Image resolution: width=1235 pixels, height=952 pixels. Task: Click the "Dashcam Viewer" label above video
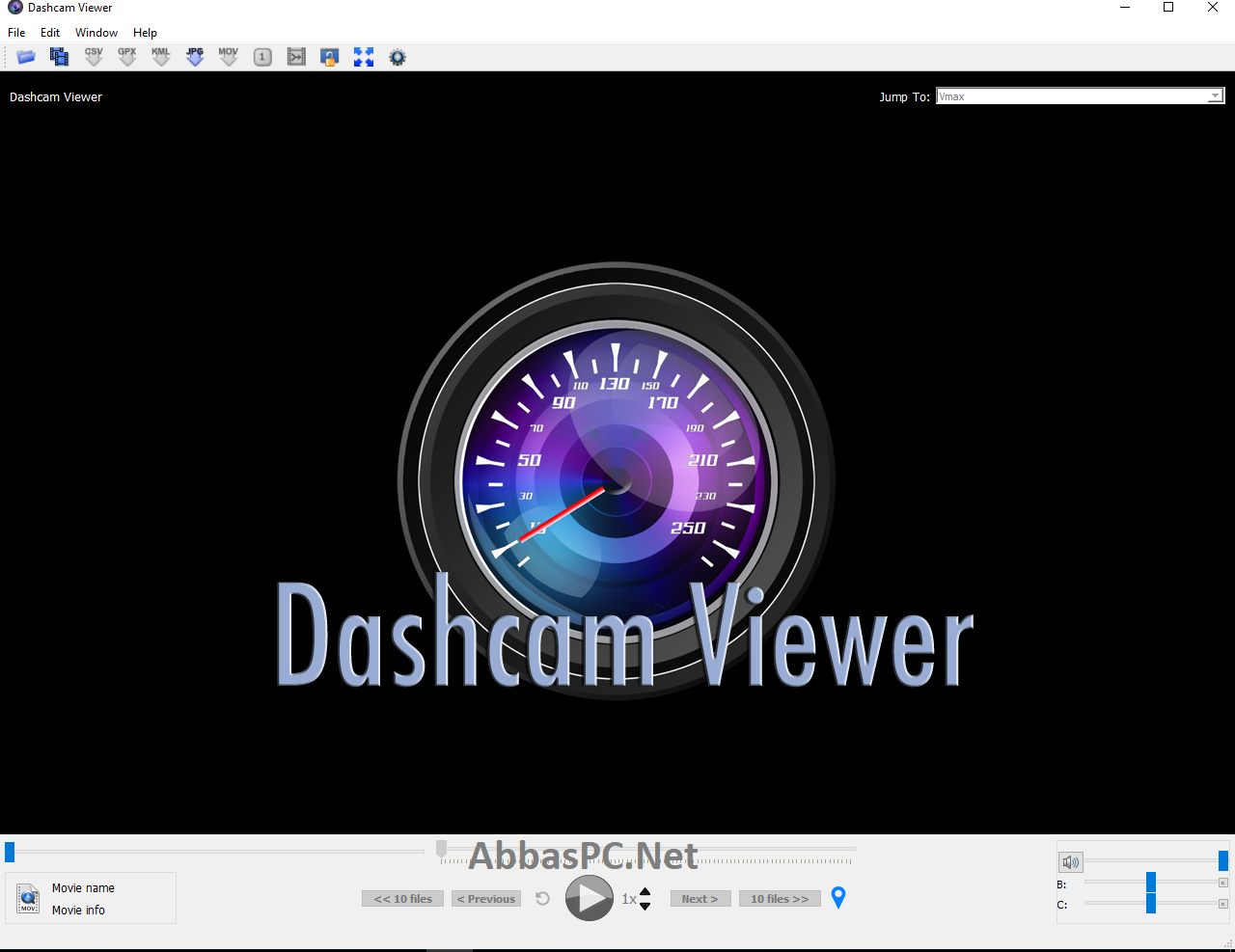click(56, 96)
